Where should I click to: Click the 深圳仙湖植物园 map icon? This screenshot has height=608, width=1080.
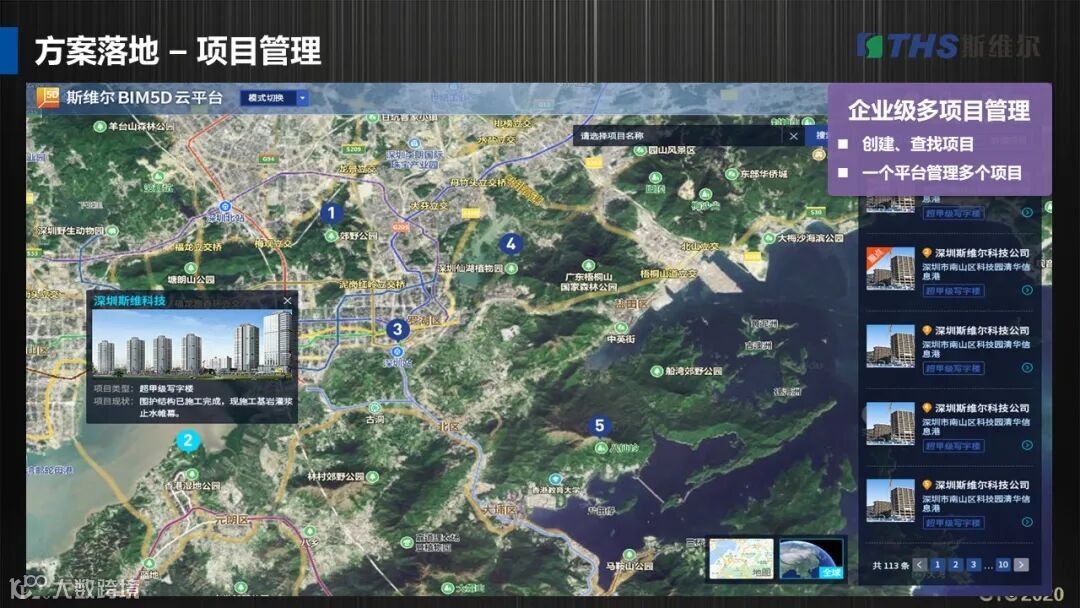pyautogui.click(x=512, y=269)
